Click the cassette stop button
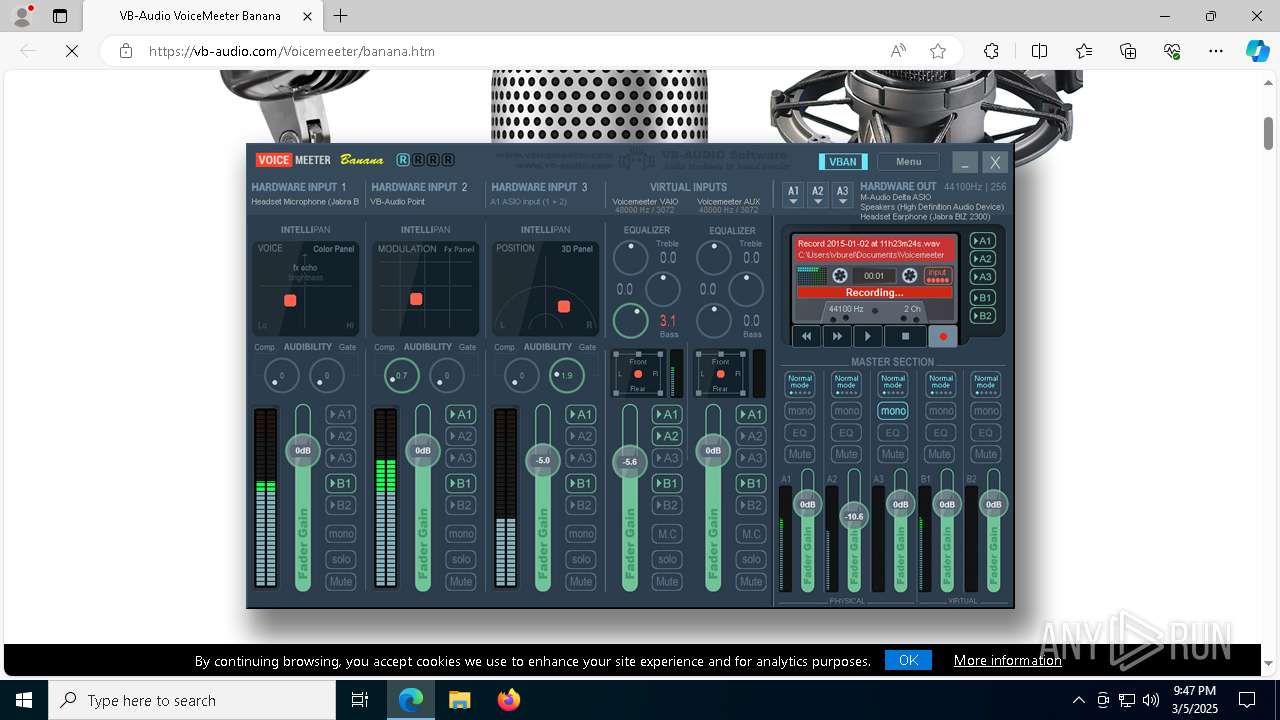The image size is (1280, 720). click(905, 337)
